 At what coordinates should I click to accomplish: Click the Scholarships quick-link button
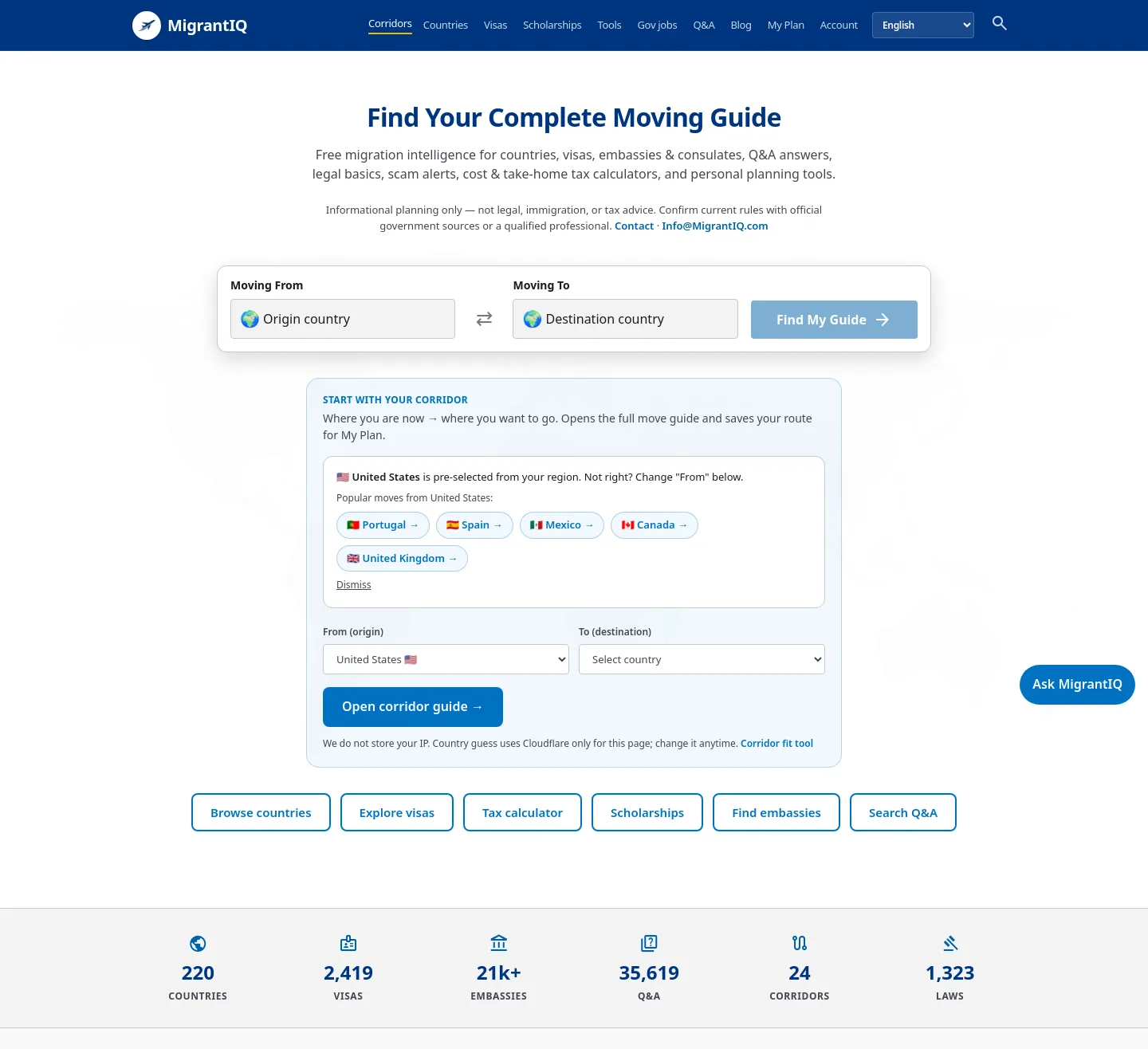(647, 812)
